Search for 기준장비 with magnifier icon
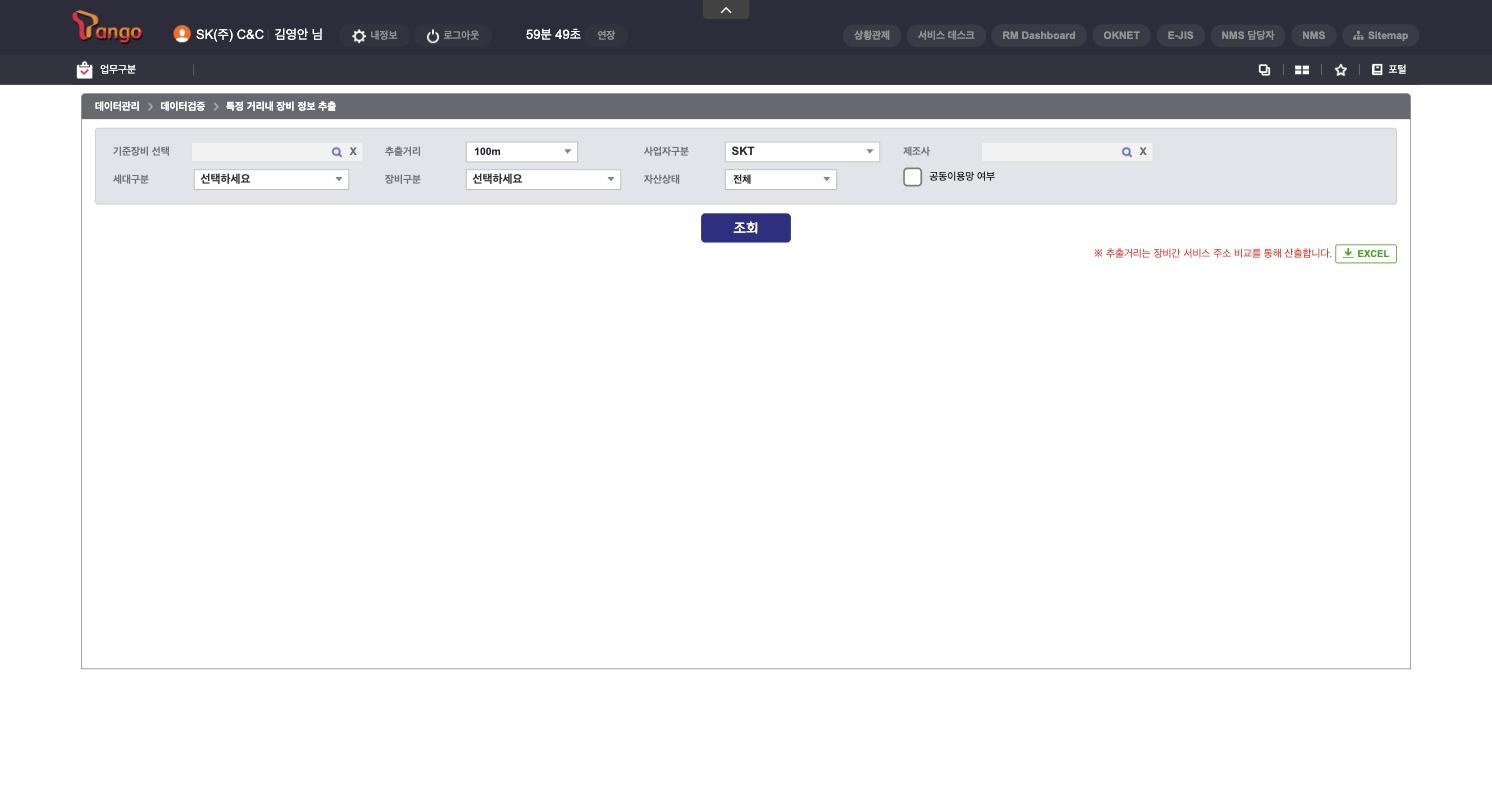 (x=337, y=152)
